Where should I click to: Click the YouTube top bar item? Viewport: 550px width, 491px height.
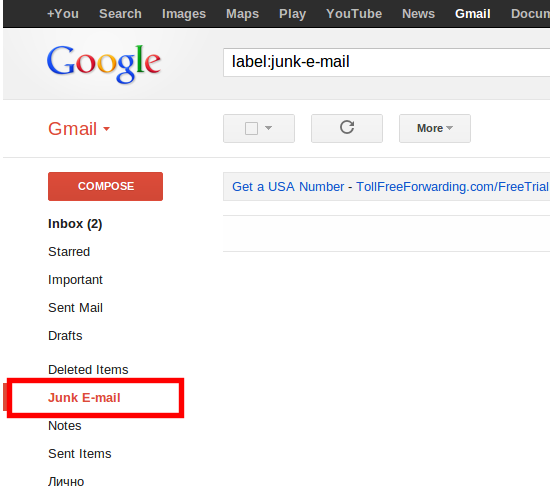point(354,14)
